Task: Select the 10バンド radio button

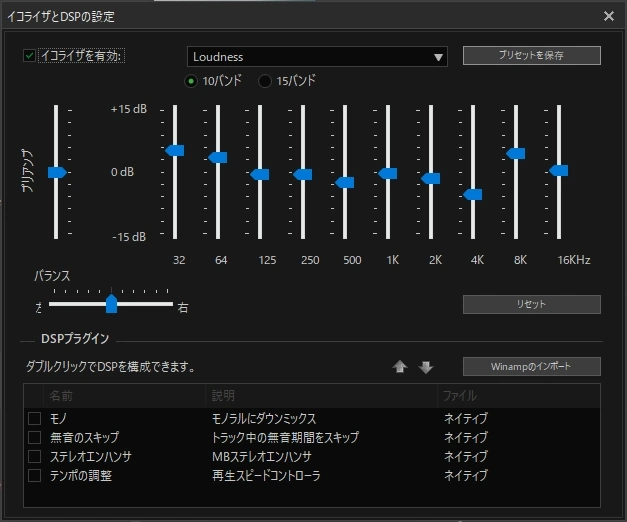Action: coord(191,81)
